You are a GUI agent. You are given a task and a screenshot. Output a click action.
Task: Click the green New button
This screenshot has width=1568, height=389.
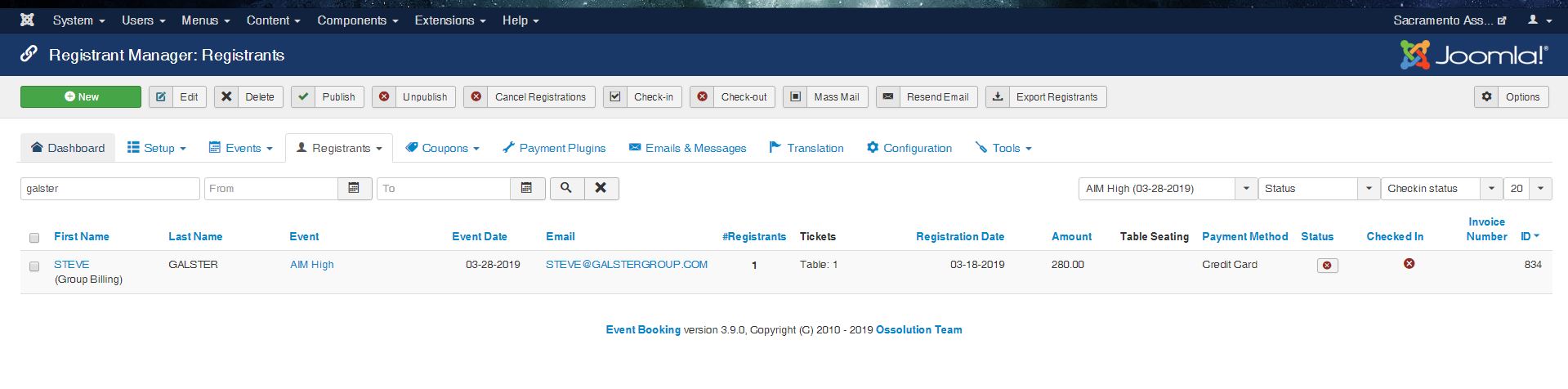pyautogui.click(x=81, y=97)
